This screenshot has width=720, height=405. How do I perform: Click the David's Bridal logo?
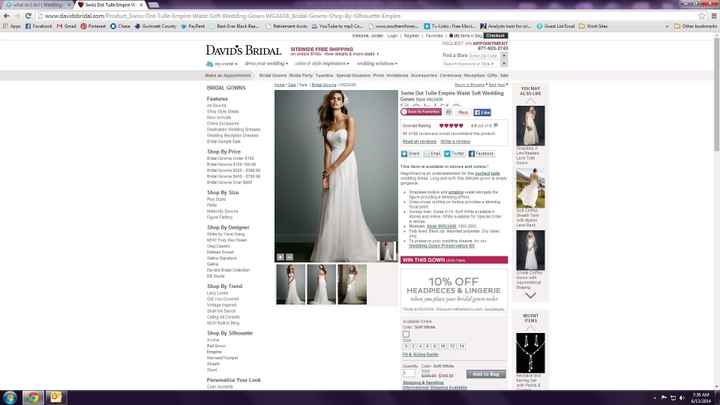(x=243, y=50)
